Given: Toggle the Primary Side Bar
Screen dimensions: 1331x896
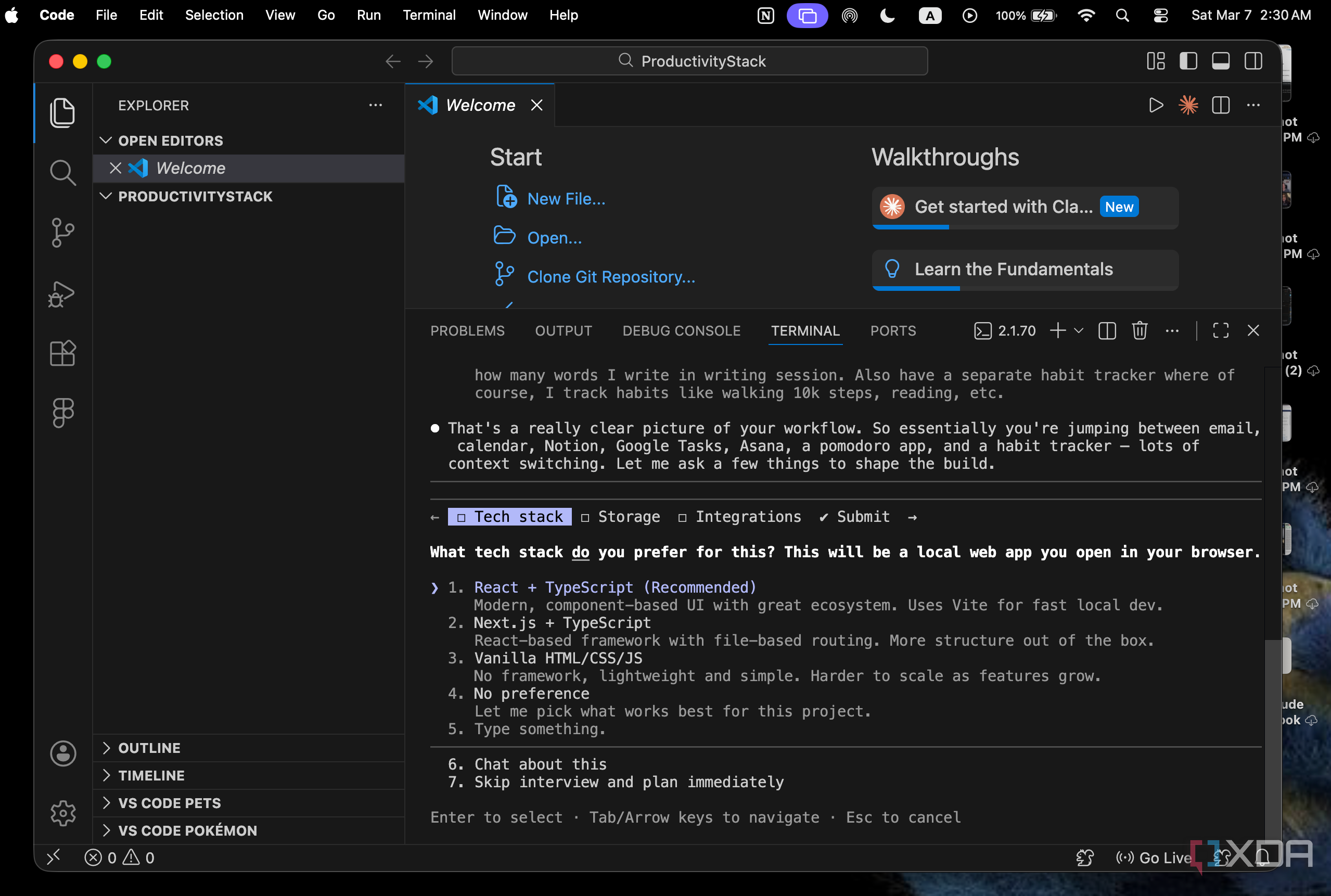Looking at the screenshot, I should 1188,61.
